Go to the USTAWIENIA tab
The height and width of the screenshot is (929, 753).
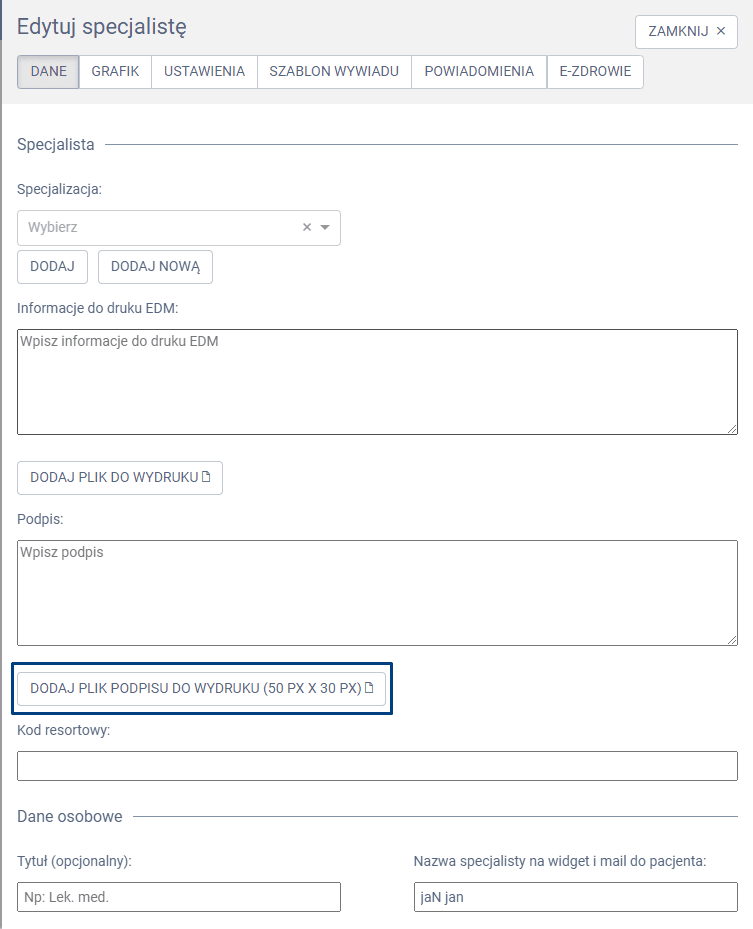(204, 72)
